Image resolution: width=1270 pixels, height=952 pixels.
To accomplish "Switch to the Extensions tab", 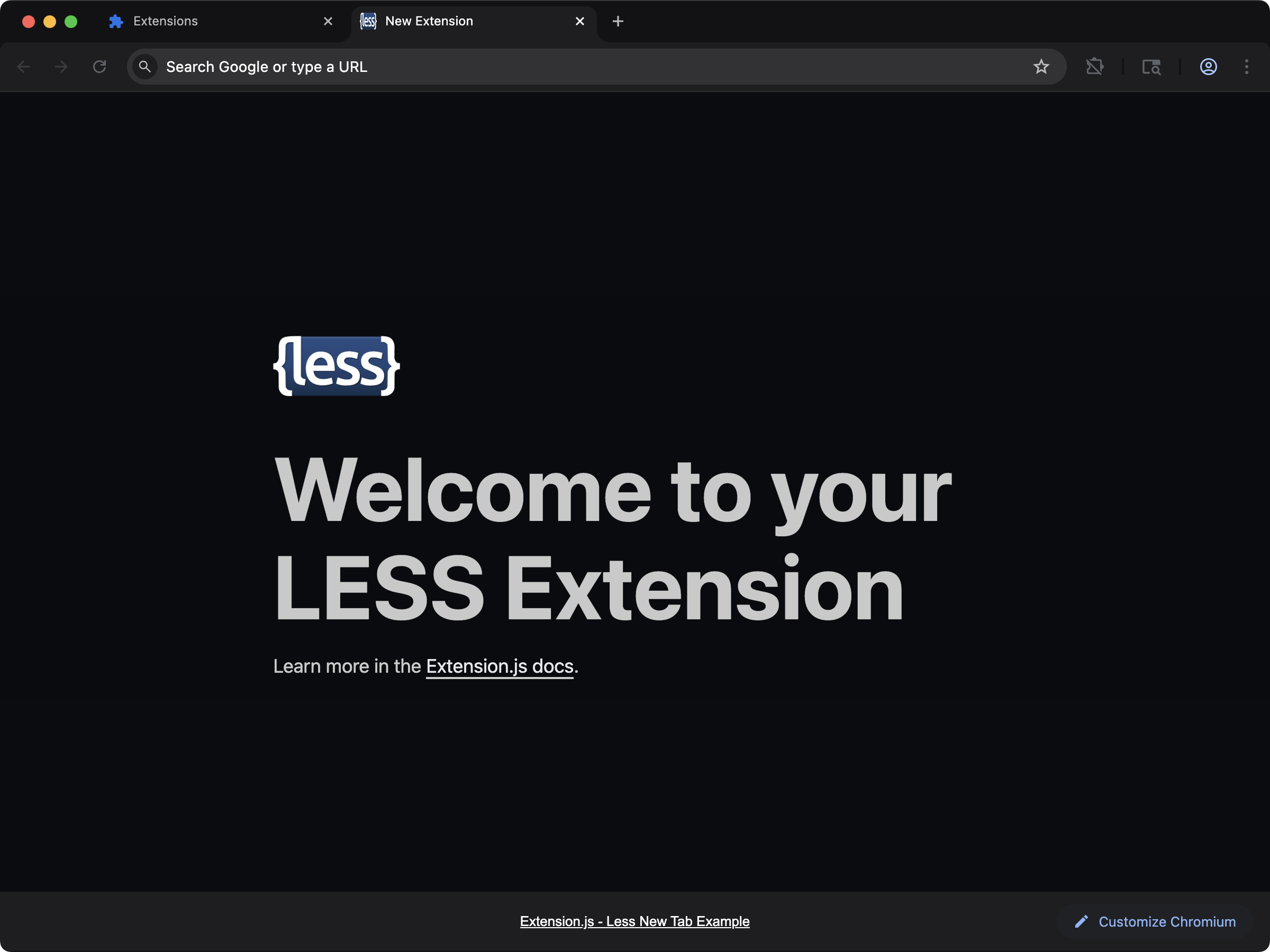I will pos(221,21).
